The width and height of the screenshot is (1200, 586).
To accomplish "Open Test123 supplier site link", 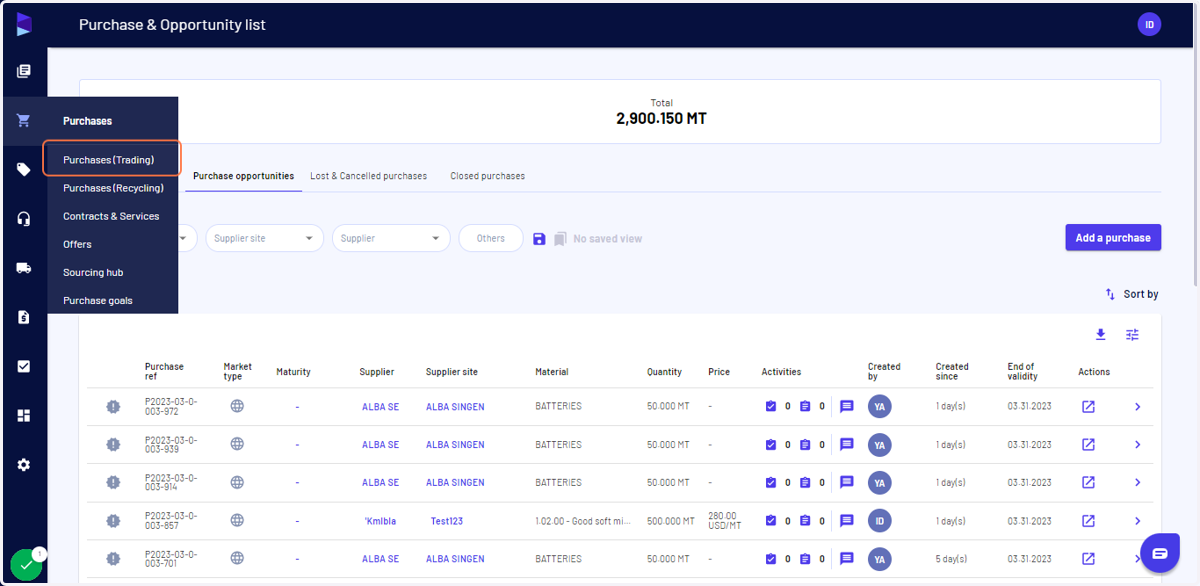I will (x=447, y=521).
